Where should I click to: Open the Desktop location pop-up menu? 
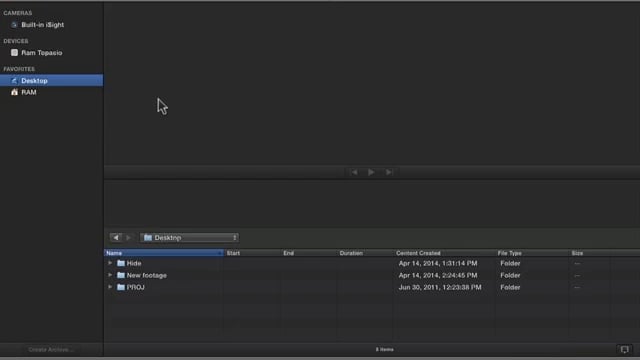pos(189,238)
